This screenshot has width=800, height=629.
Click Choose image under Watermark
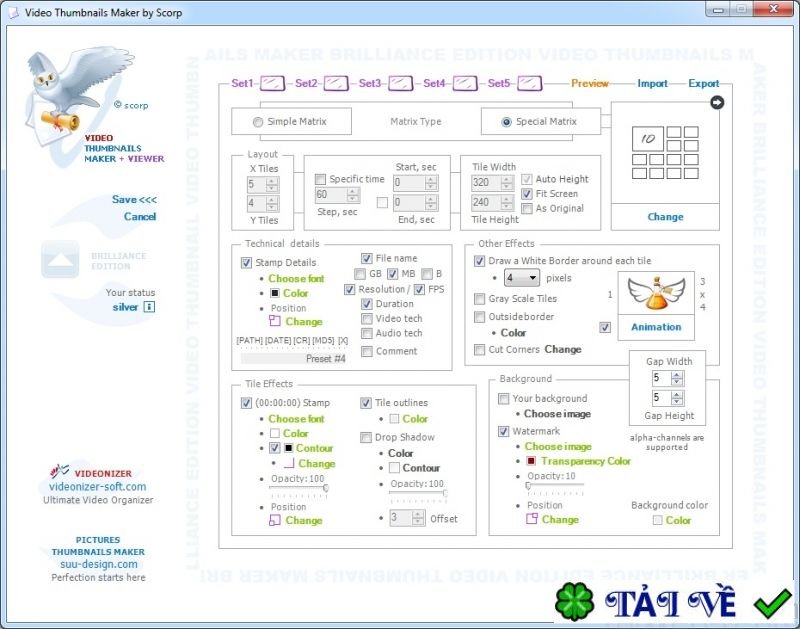pos(558,446)
